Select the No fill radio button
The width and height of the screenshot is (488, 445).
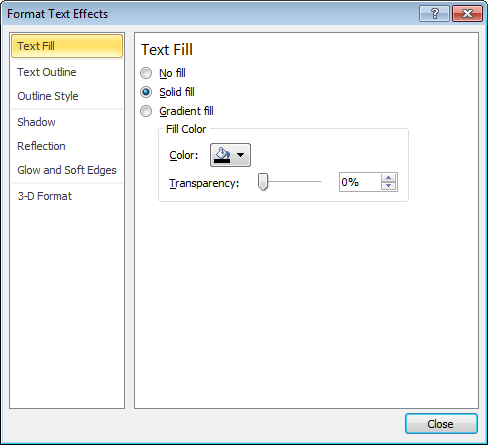pos(146,73)
